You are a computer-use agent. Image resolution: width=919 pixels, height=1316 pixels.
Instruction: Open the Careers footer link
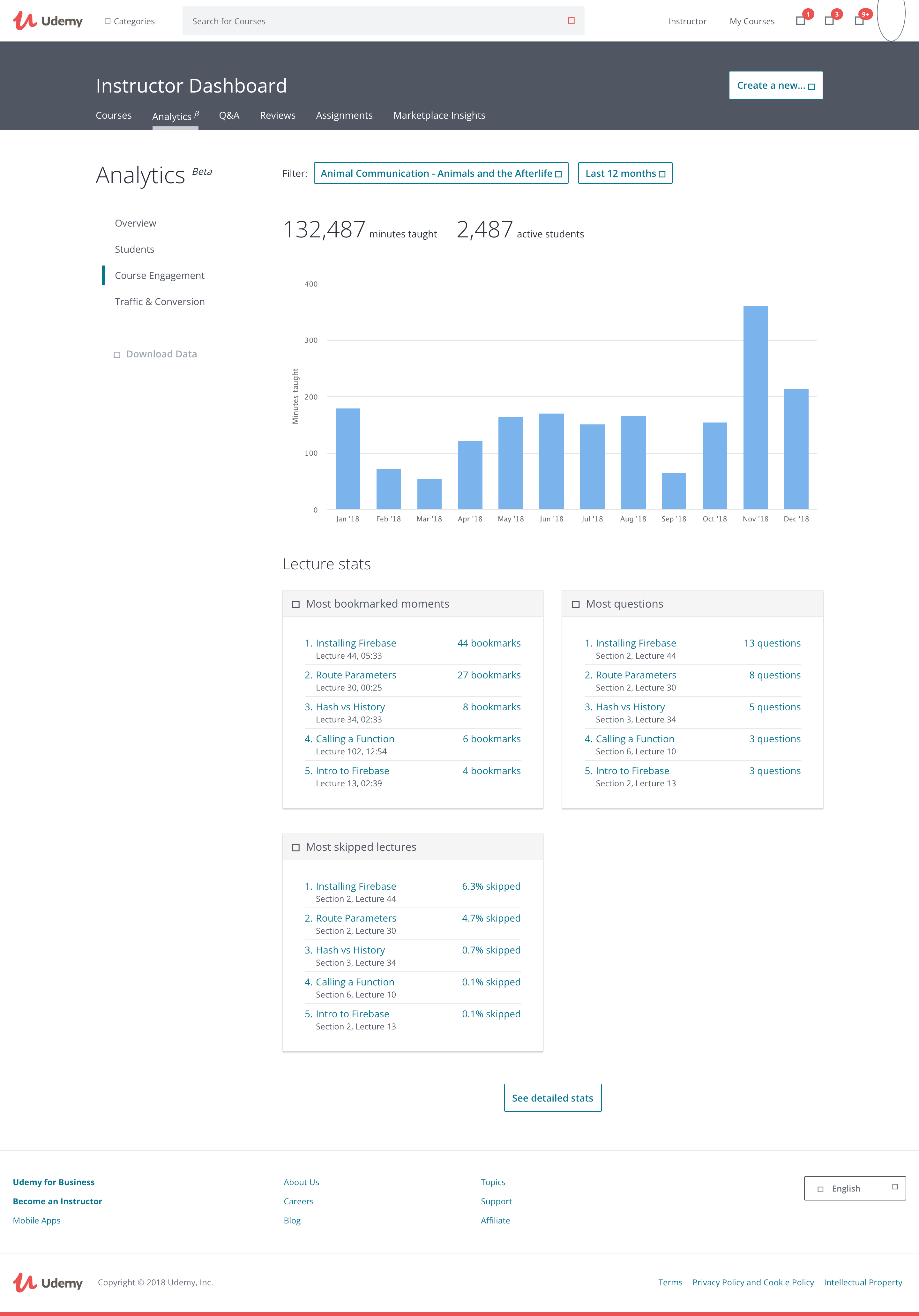pos(299,1201)
